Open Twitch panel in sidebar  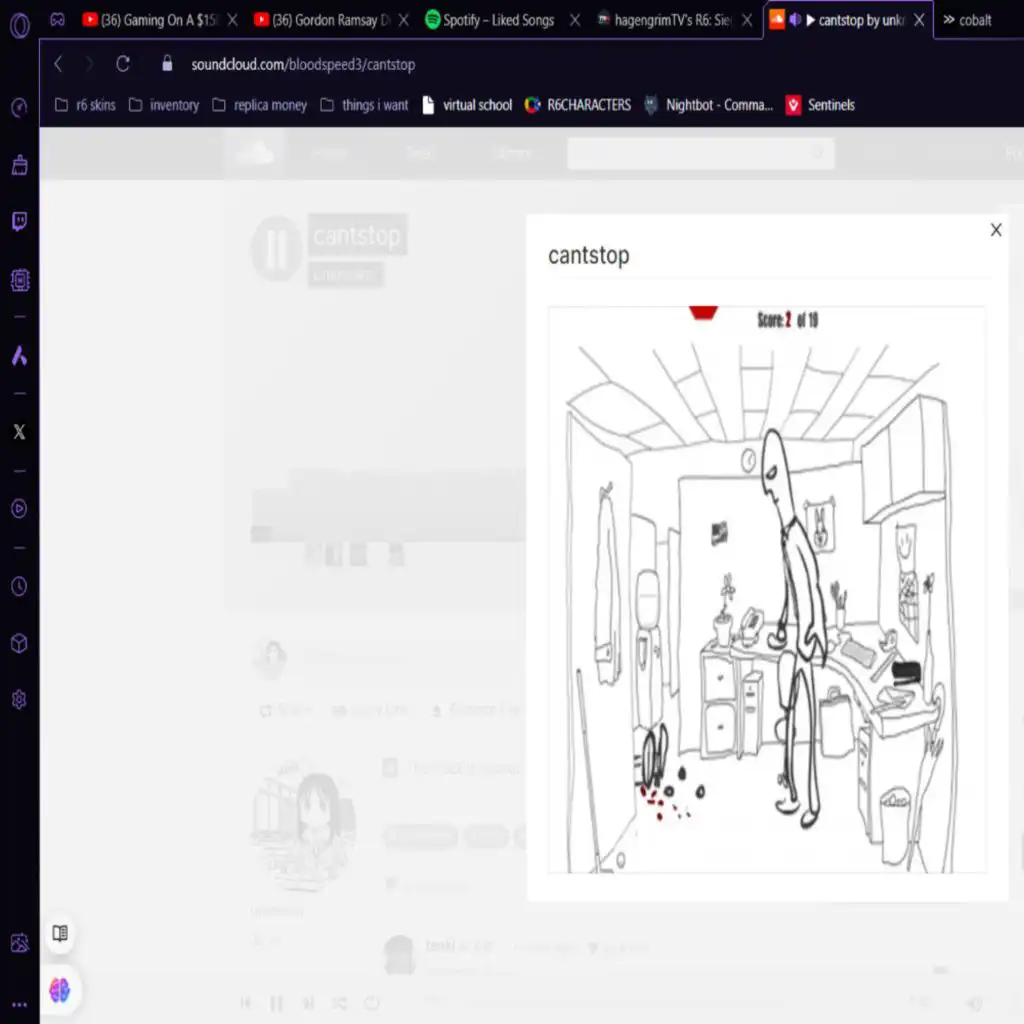click(x=20, y=221)
